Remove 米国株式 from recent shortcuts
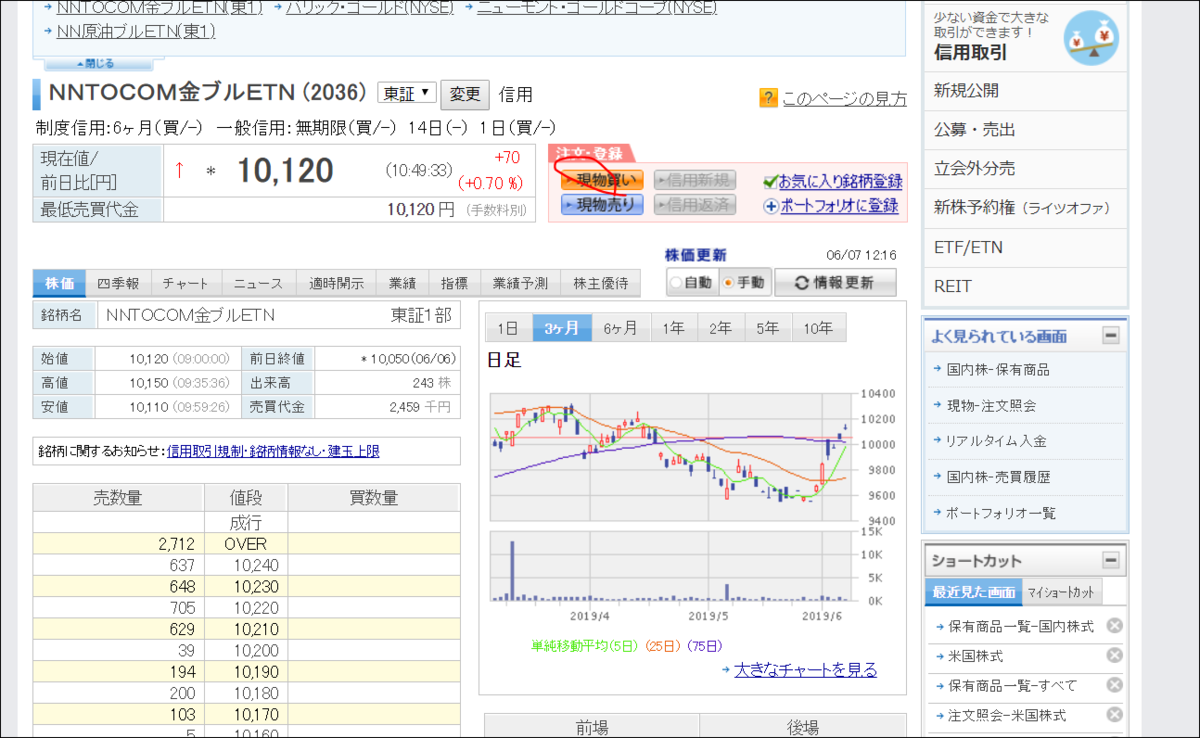Image resolution: width=1200 pixels, height=738 pixels. click(1114, 656)
